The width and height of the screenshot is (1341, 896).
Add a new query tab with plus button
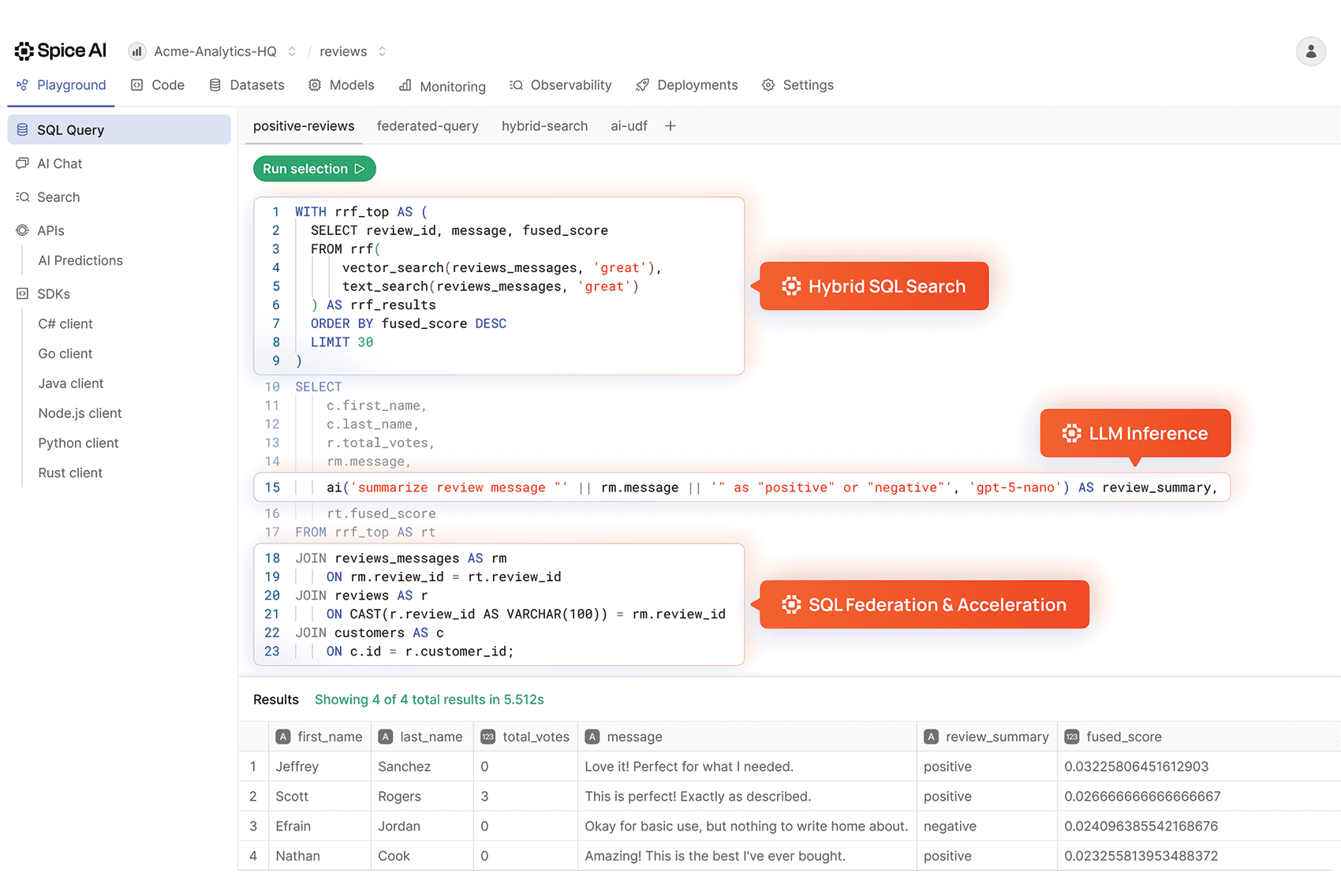[x=670, y=125]
